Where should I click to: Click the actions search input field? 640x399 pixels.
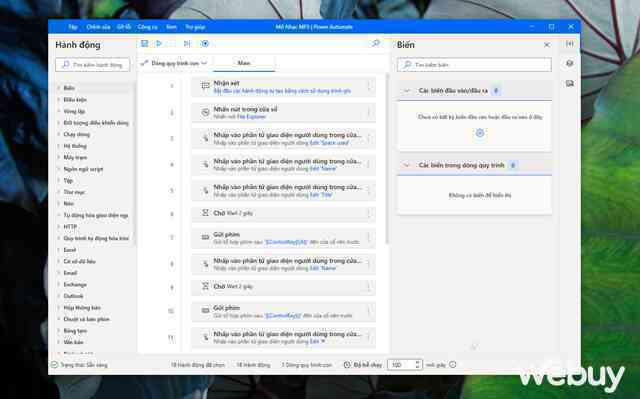[93, 65]
